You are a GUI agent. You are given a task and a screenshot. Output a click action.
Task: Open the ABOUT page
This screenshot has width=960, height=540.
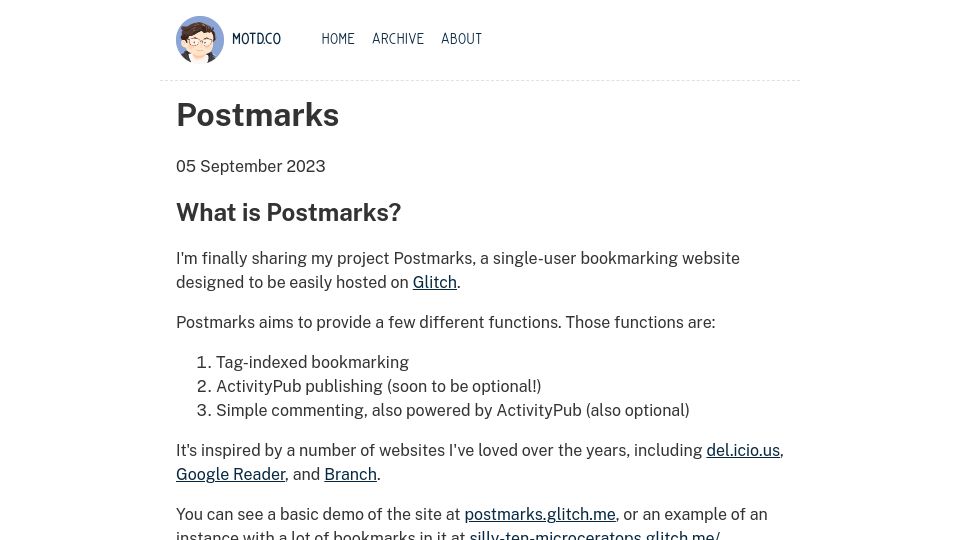coord(462,39)
